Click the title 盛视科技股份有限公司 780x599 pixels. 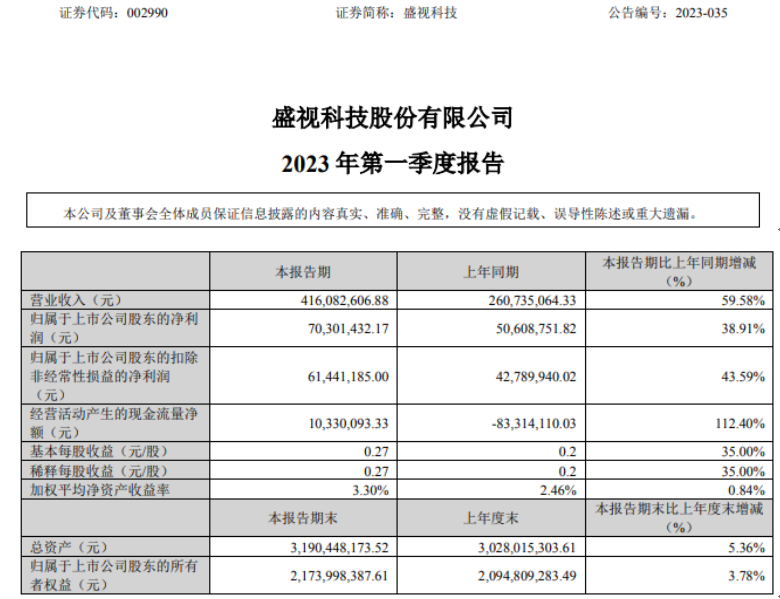392,118
